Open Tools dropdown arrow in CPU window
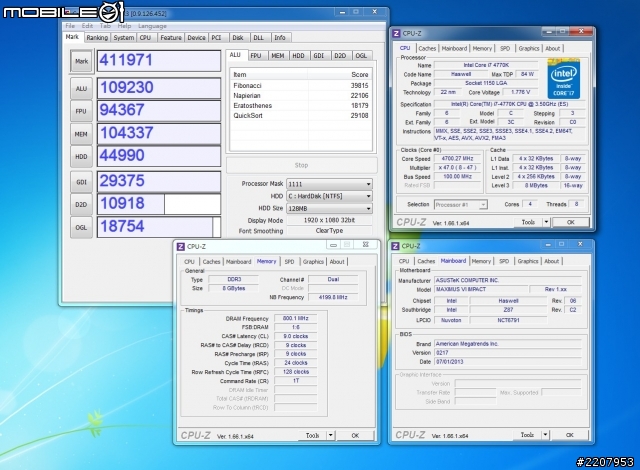Image resolution: width=640 pixels, height=470 pixels. pyautogui.click(x=546, y=222)
